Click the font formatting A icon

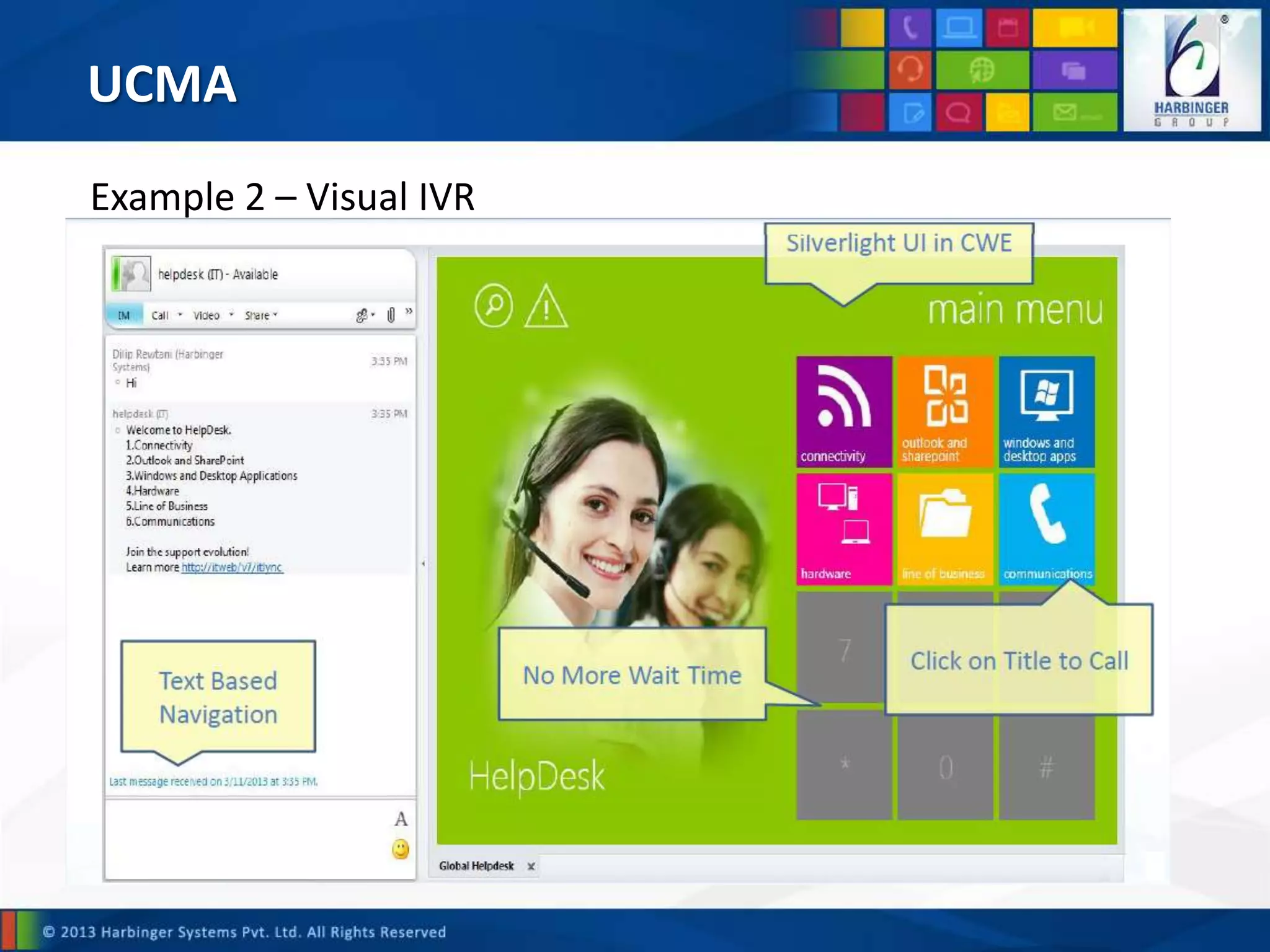[401, 819]
